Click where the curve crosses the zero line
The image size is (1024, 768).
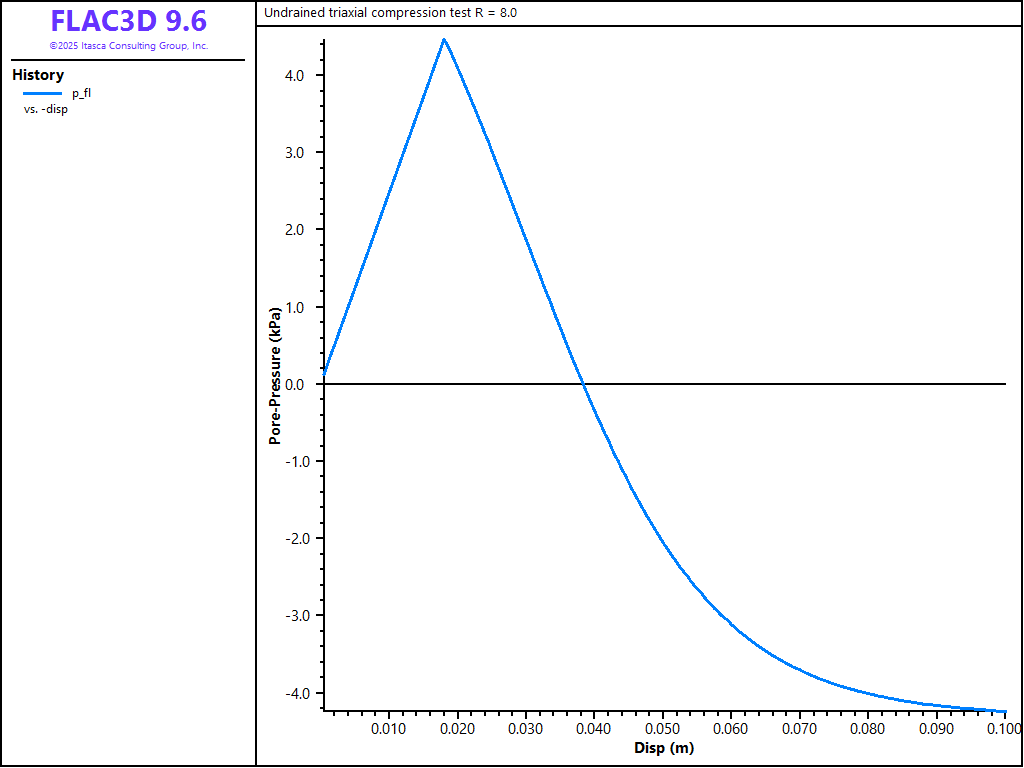click(585, 384)
